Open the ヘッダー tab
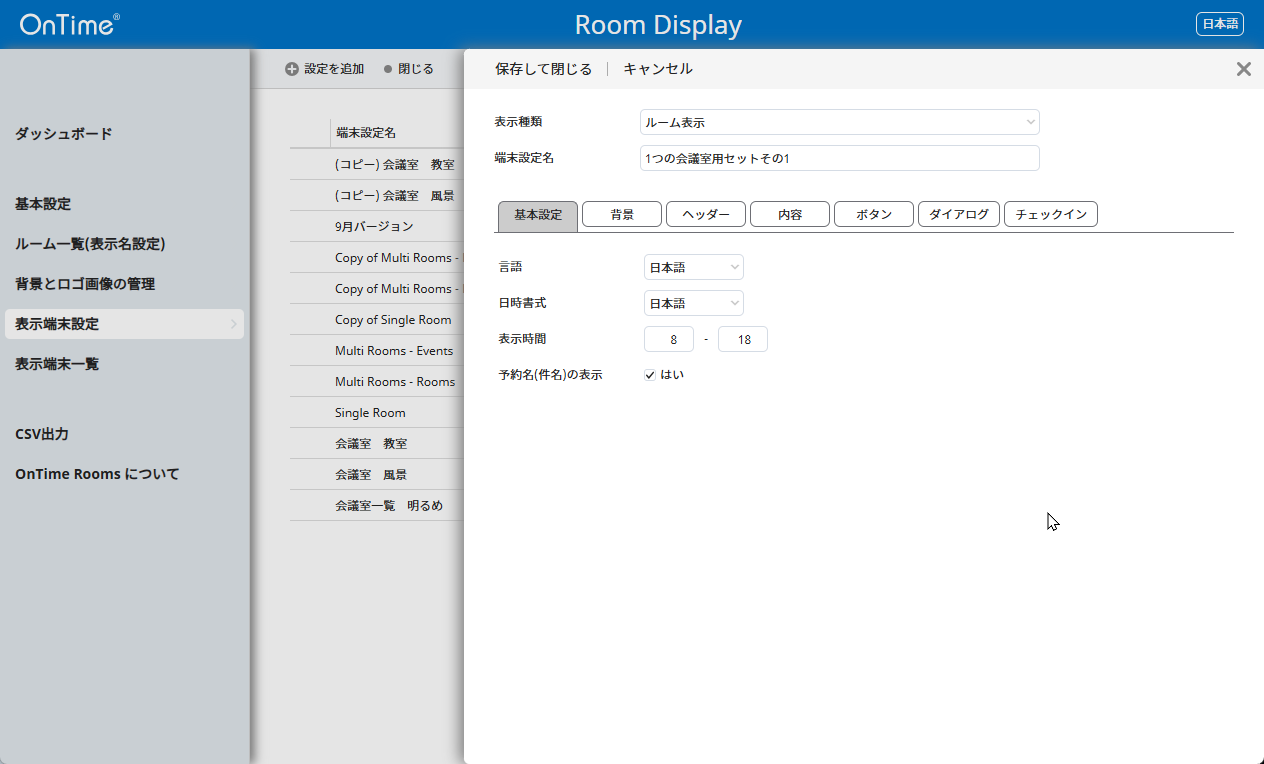The width and height of the screenshot is (1264, 764). pos(705,215)
